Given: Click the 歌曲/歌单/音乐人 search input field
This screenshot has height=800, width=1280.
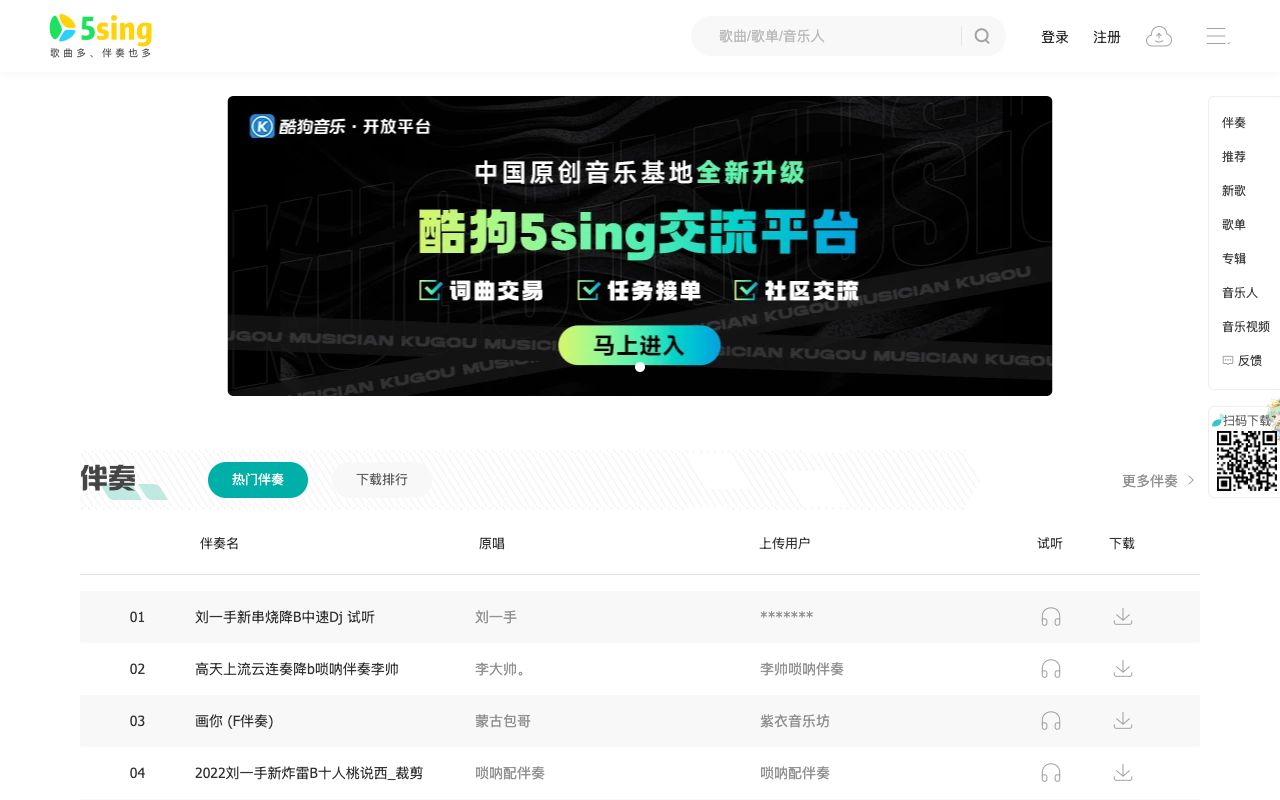Looking at the screenshot, I should coord(830,35).
